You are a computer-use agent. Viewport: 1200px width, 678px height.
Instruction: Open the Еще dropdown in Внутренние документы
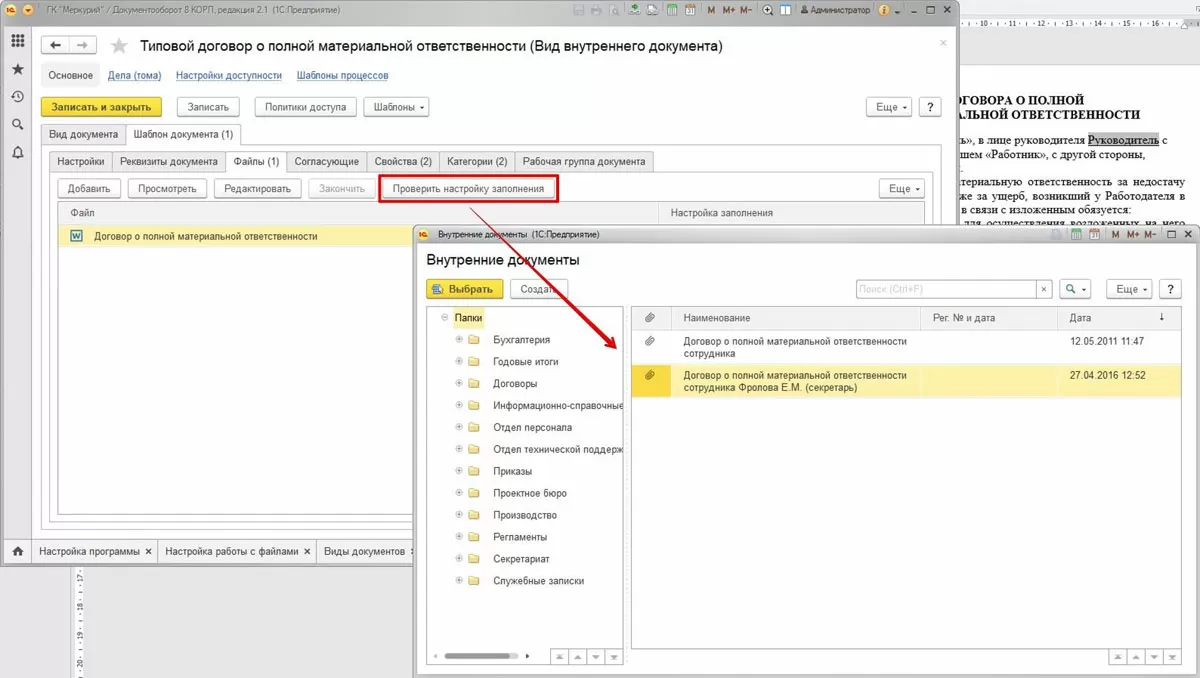coord(1131,289)
